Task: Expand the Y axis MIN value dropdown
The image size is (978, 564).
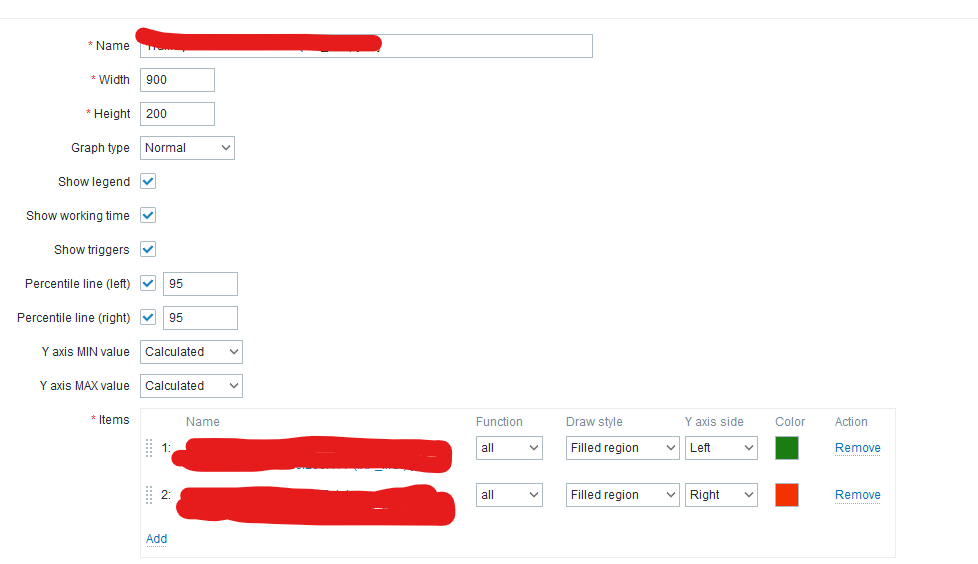Action: (191, 352)
